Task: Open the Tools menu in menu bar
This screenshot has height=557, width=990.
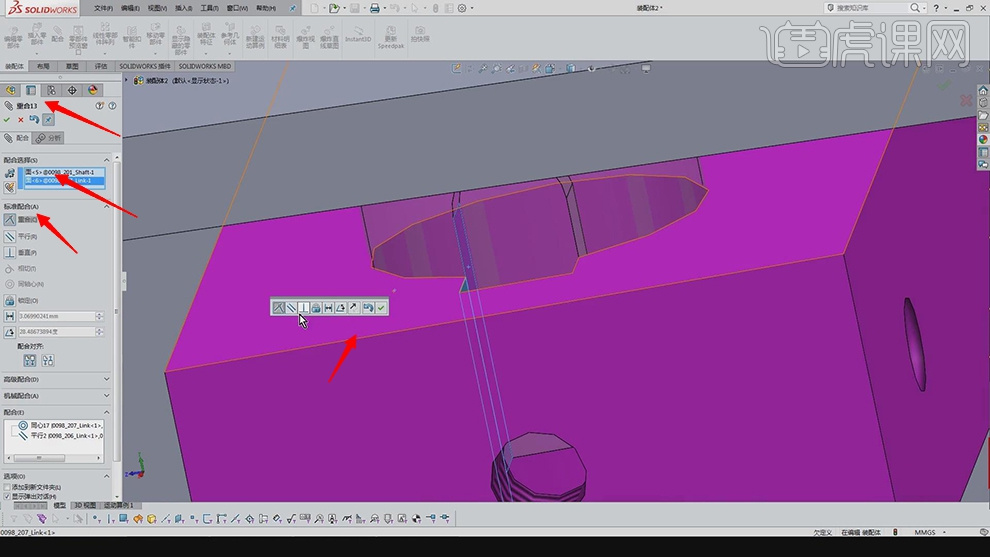Action: (209, 8)
